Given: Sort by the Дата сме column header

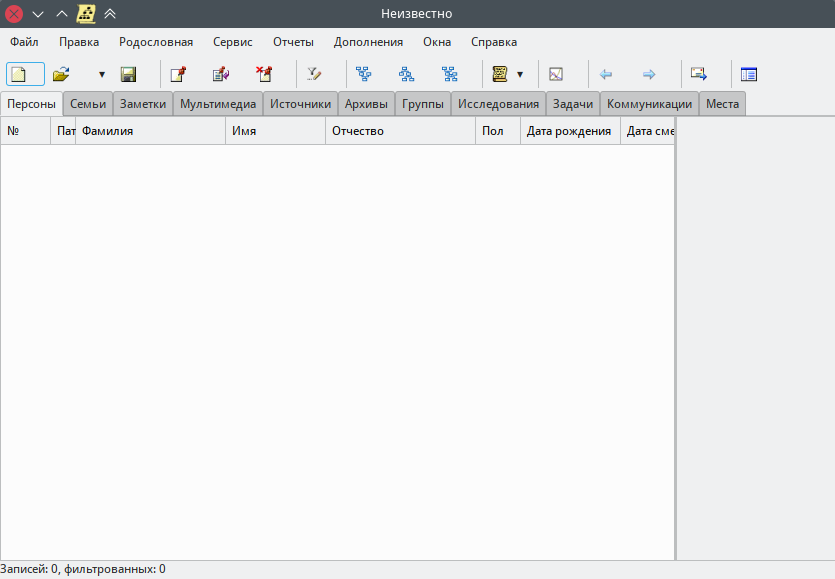Looking at the screenshot, I should [648, 131].
